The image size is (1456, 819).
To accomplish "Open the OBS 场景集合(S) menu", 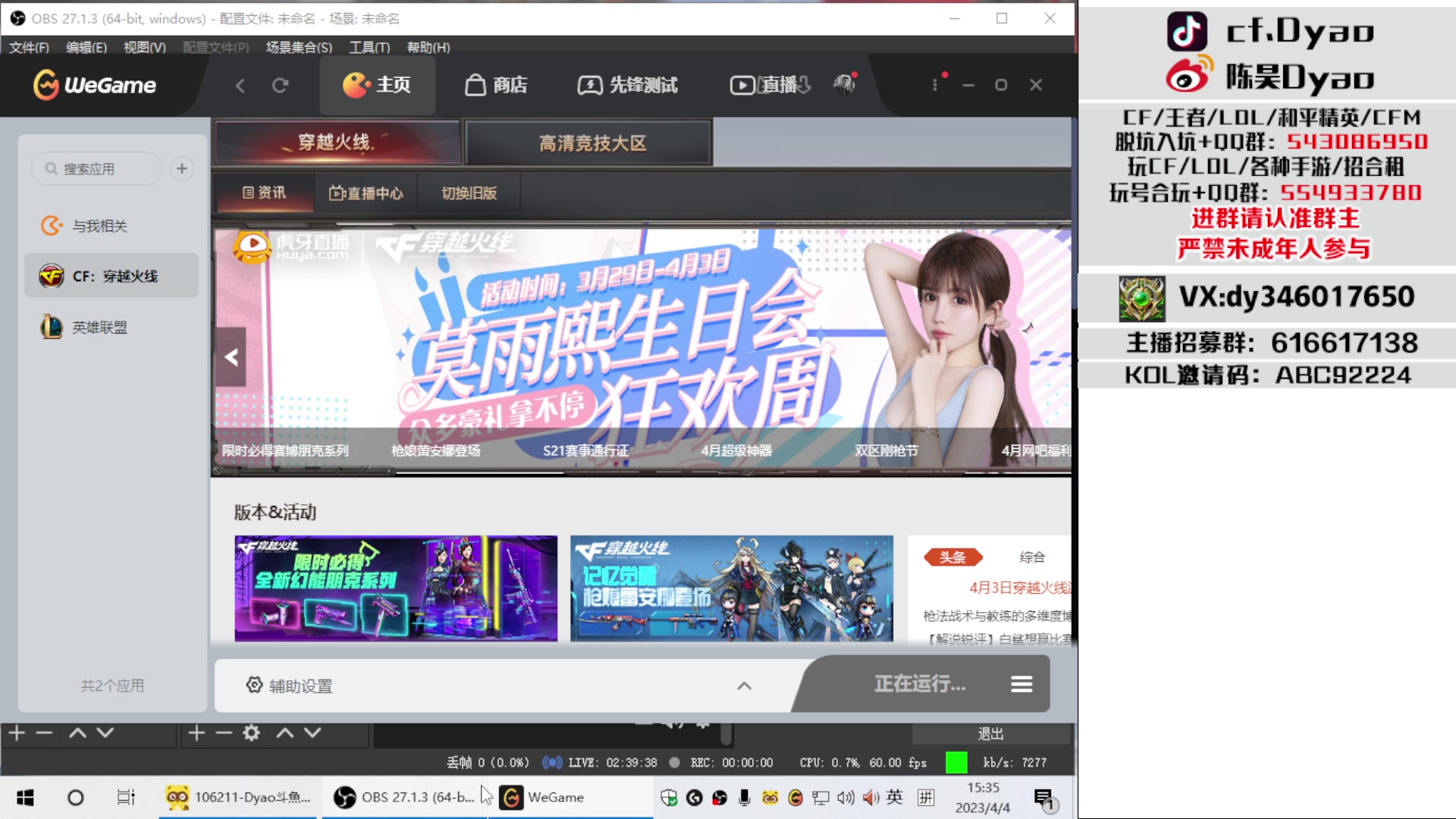I will tap(299, 47).
